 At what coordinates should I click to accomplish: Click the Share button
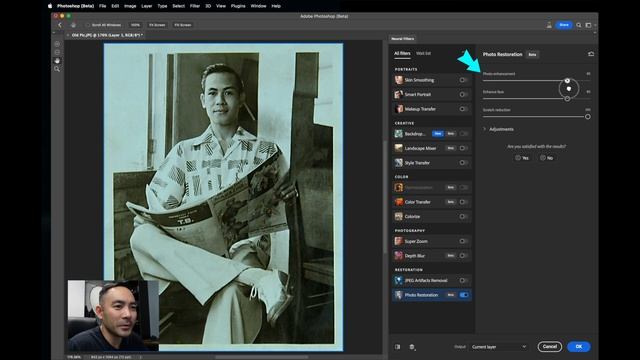(564, 25)
